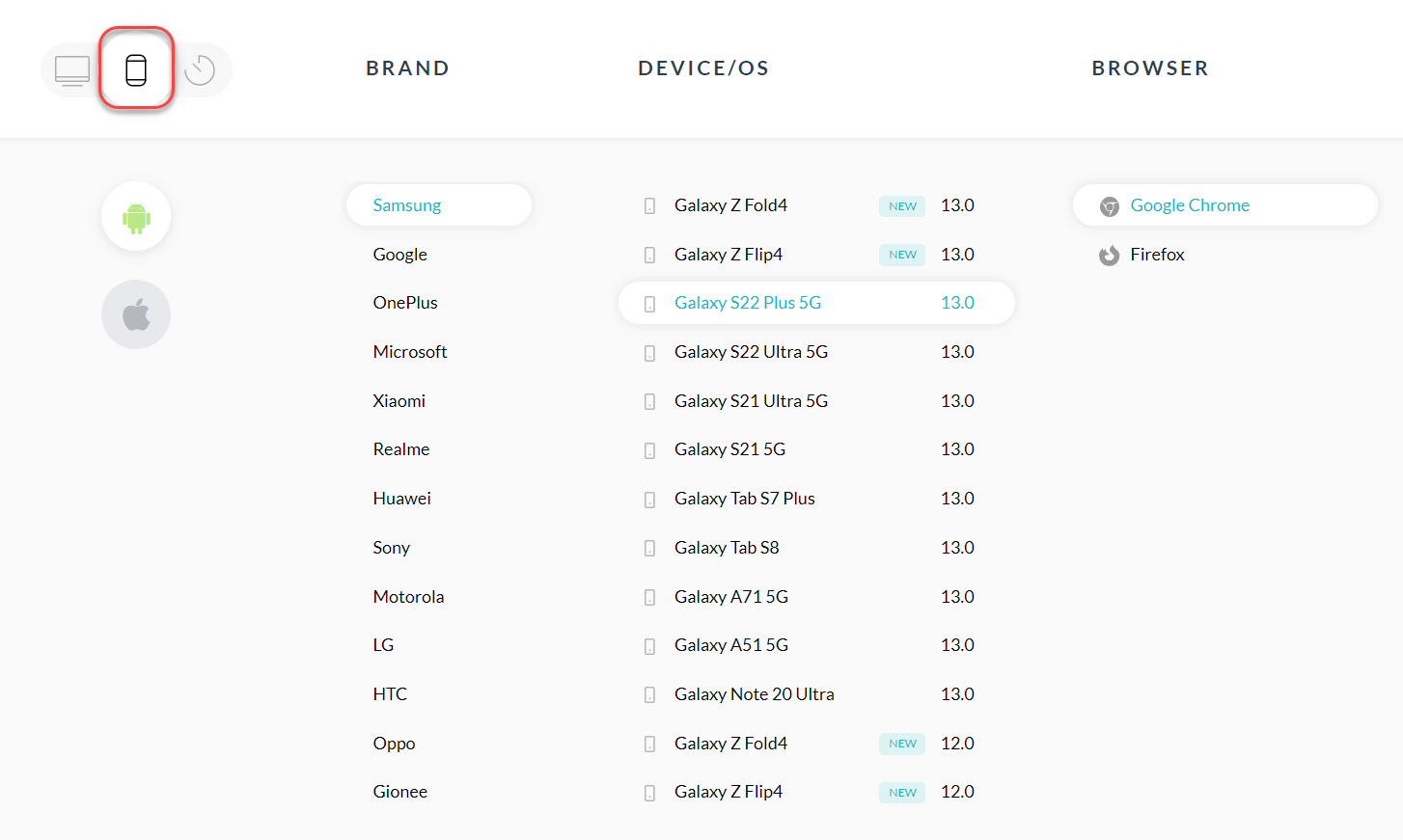Pick OnePlus from the brand list
The image size is (1403, 840).
405,303
